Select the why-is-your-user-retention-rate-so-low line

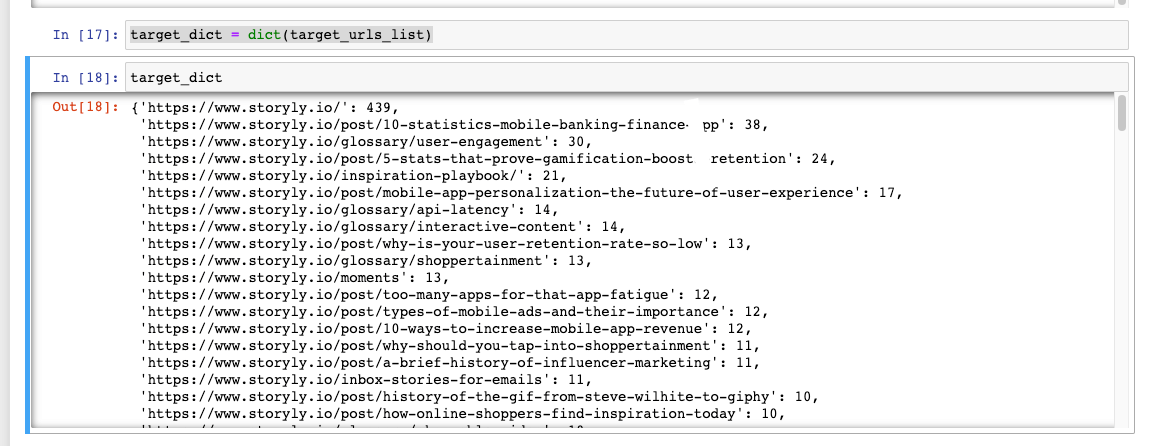click(x=446, y=243)
